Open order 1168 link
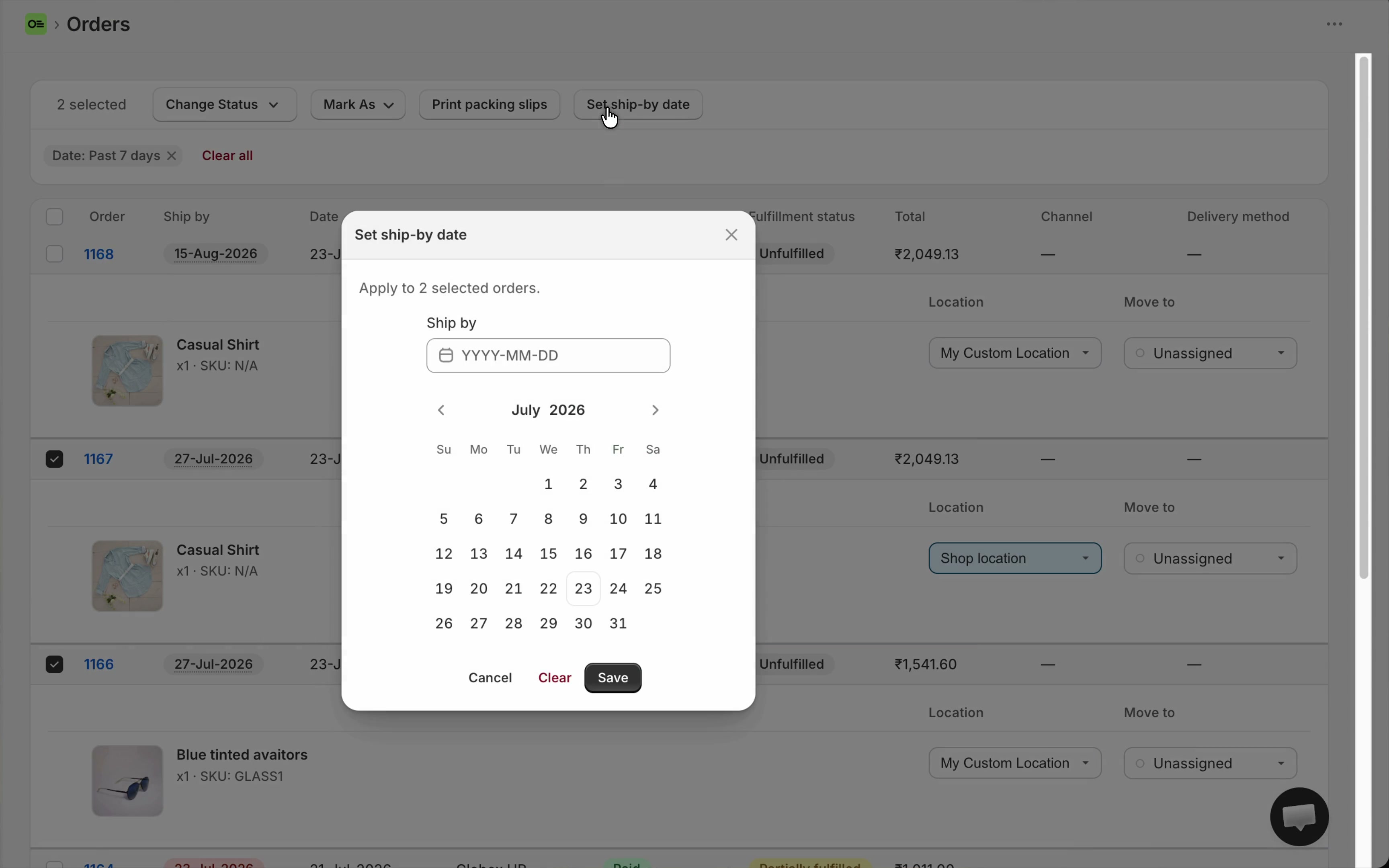Viewport: 1389px width, 868px height. pyautogui.click(x=99, y=254)
